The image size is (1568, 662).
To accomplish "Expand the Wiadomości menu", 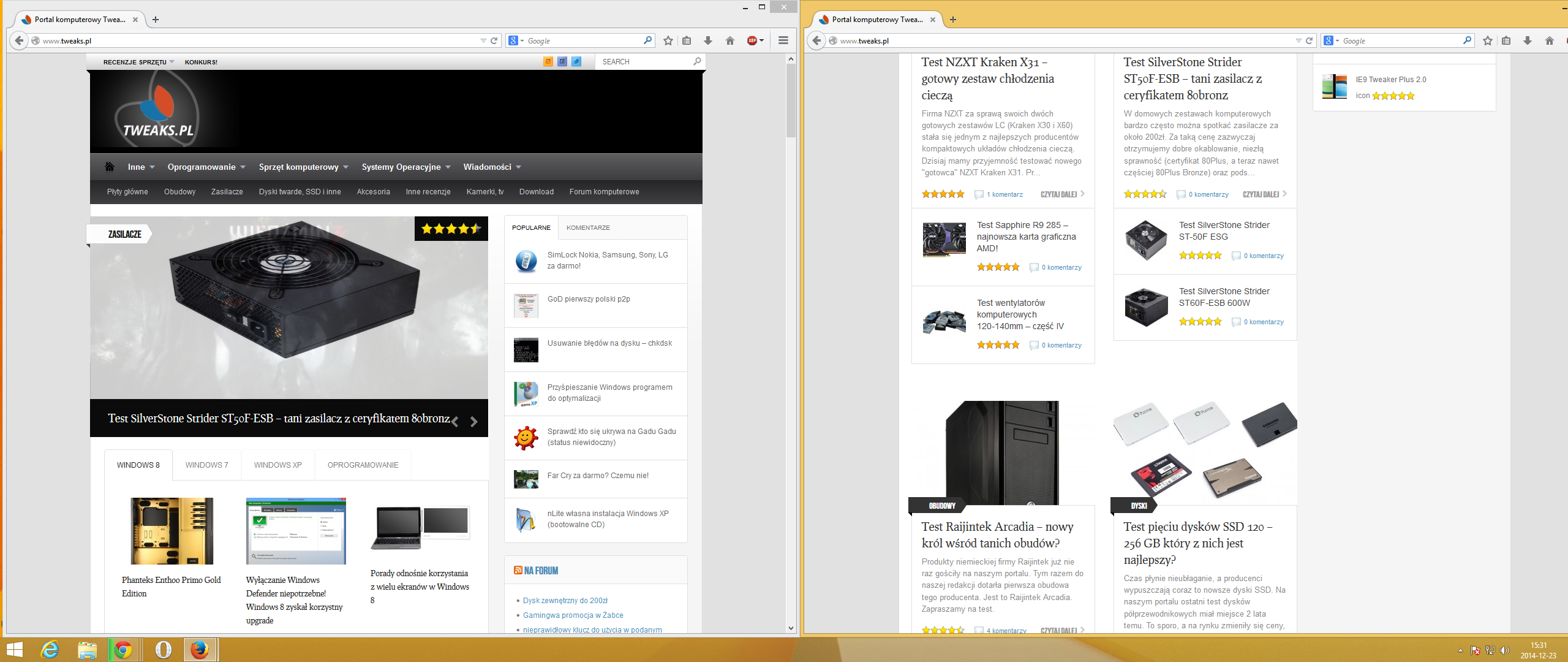I will pyautogui.click(x=492, y=167).
